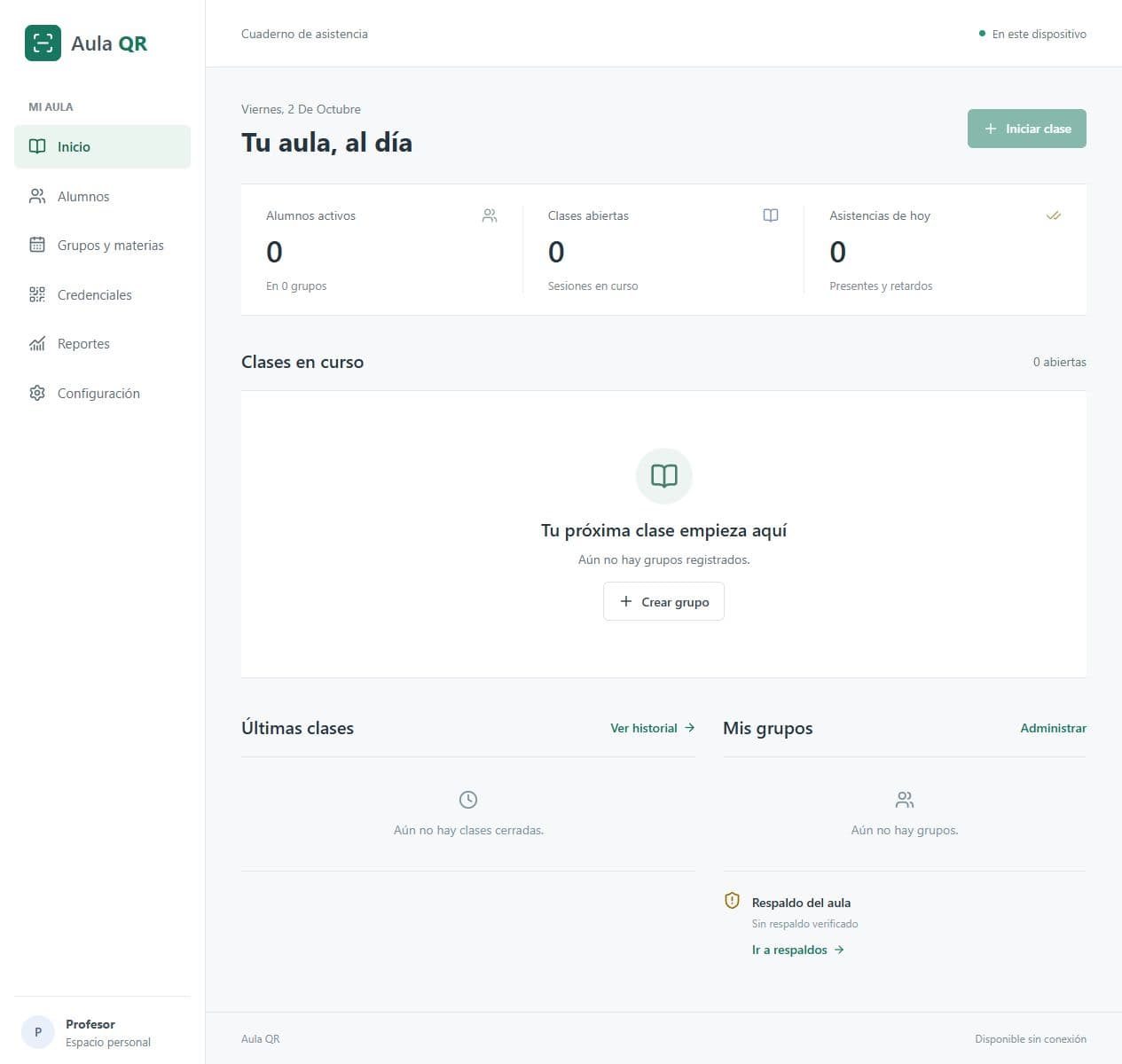This screenshot has width=1122, height=1064.
Task: Click the 'Alumnos activos' label
Action: (310, 215)
